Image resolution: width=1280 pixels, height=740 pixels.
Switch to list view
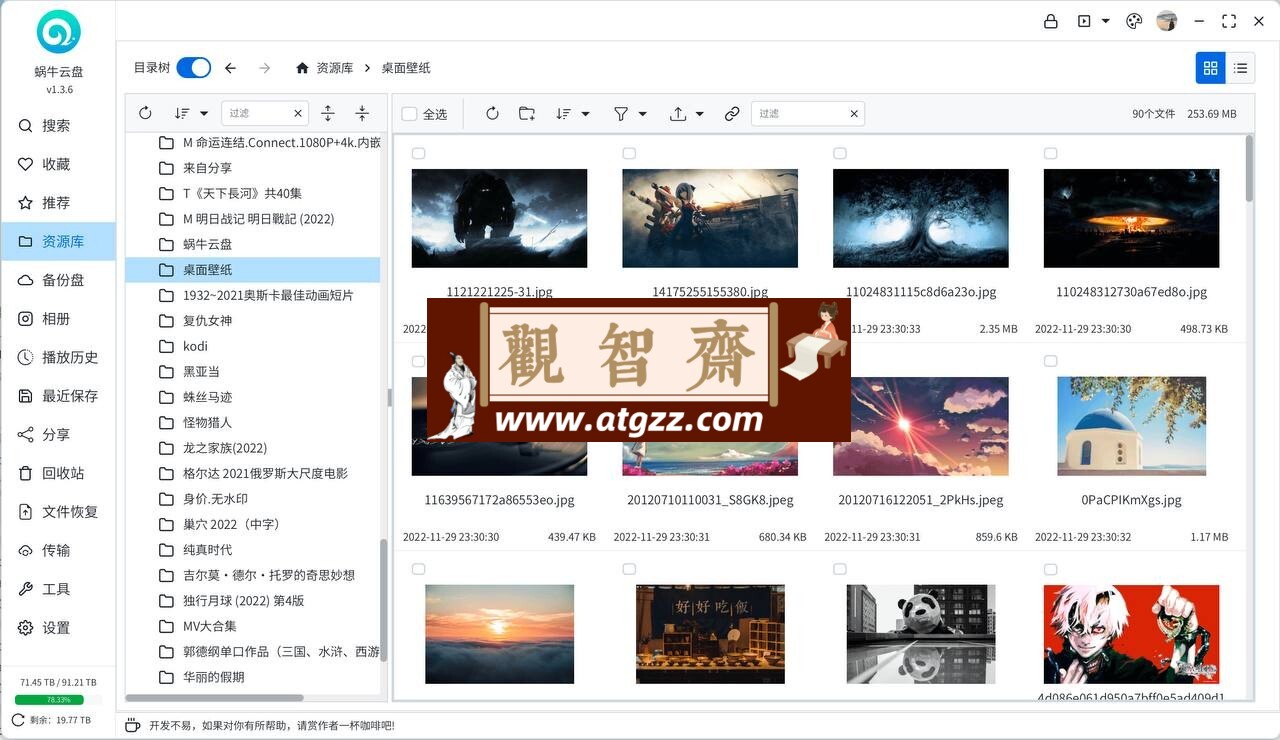(1240, 68)
